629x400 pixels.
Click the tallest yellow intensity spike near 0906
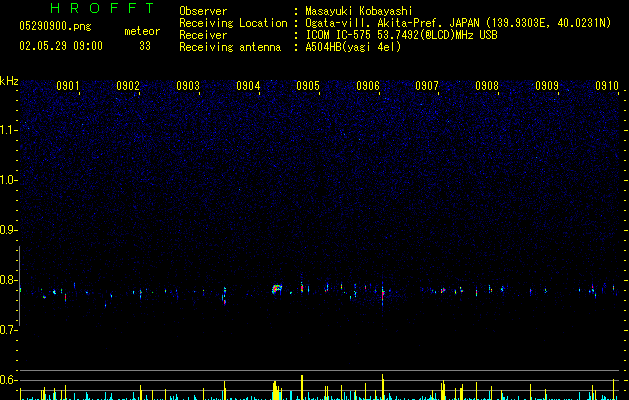(x=383, y=387)
